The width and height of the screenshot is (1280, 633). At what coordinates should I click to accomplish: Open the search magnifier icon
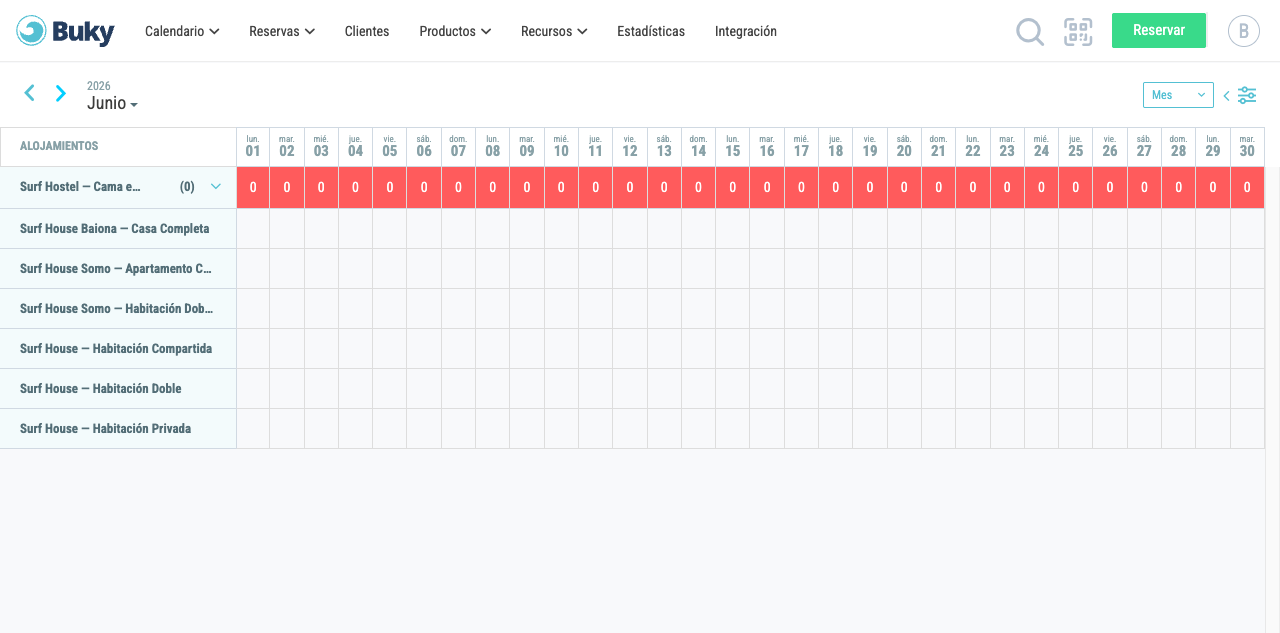[x=1030, y=32]
